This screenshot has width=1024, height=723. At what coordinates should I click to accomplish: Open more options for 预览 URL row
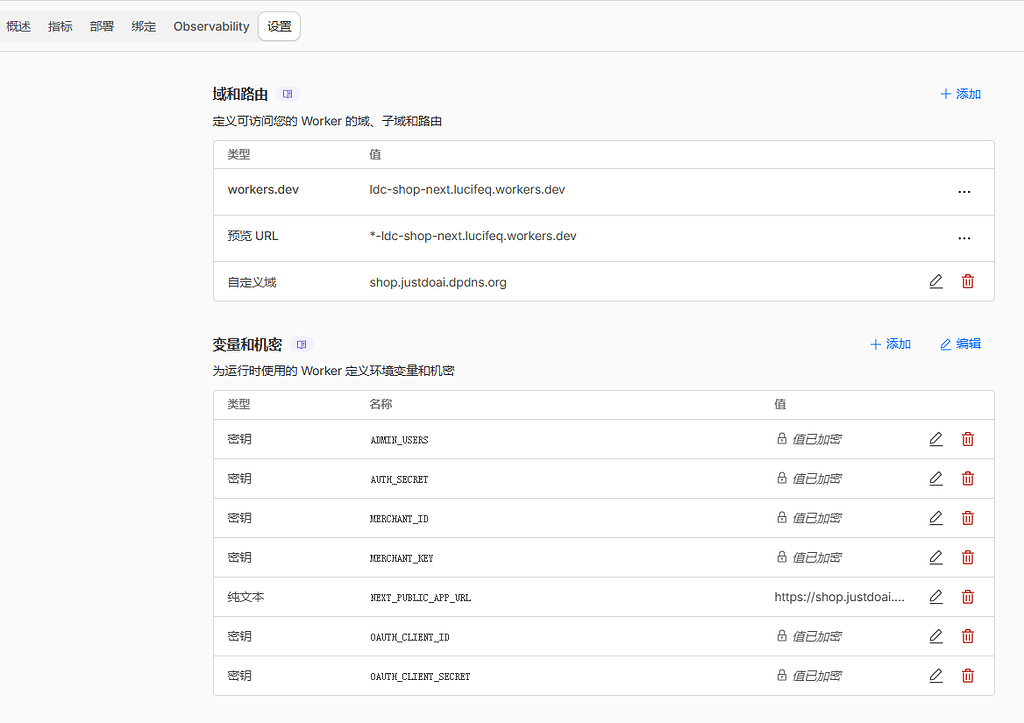click(x=965, y=238)
